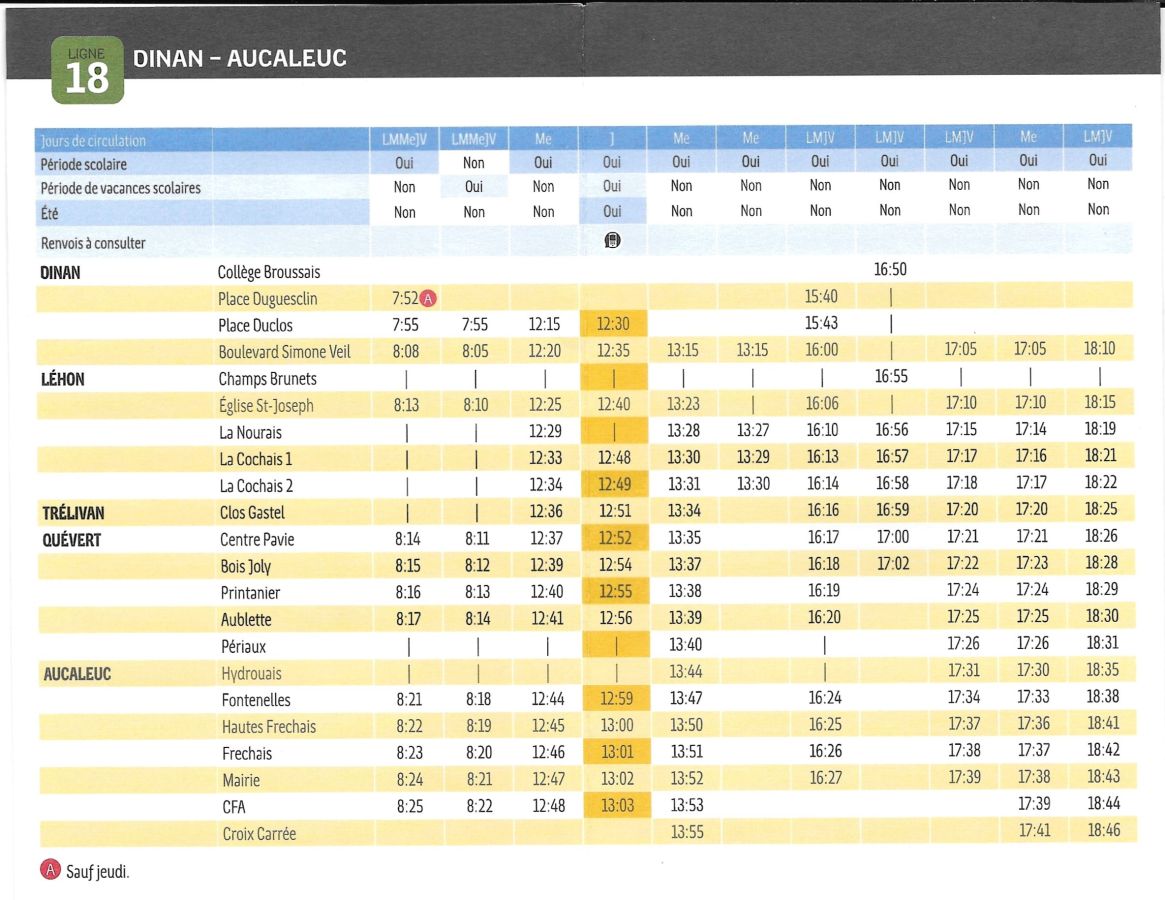The height and width of the screenshot is (900, 1165).
Task: Select the LÉHON commune label
Action: tap(62, 380)
